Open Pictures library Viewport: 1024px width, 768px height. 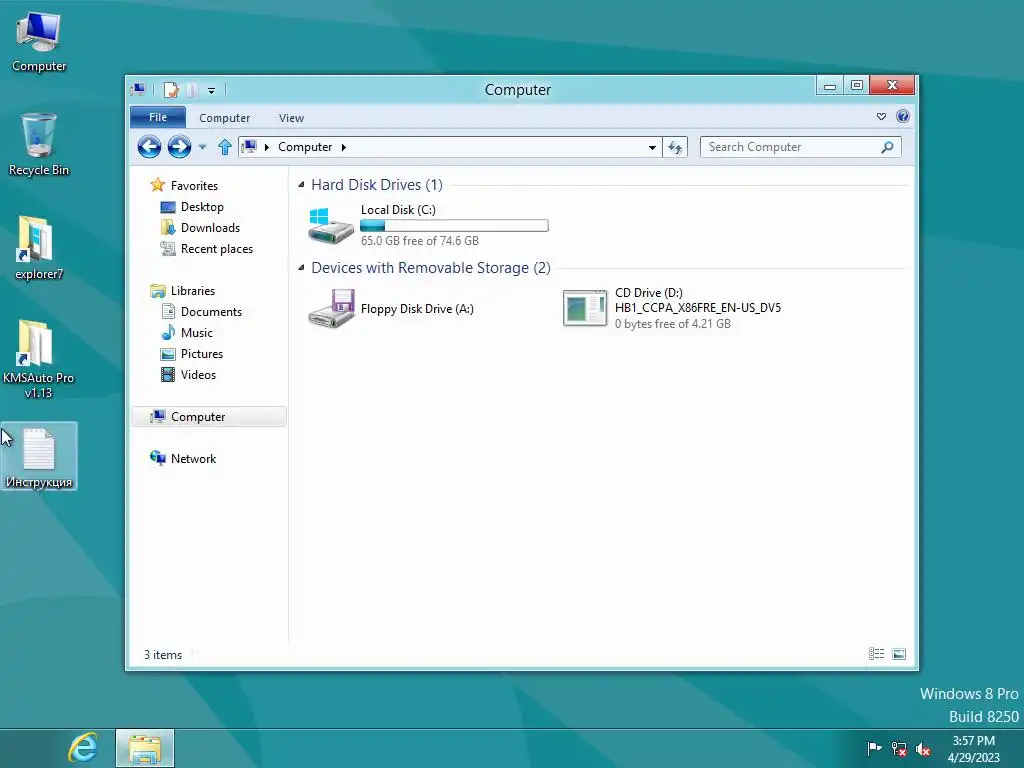[x=202, y=353]
